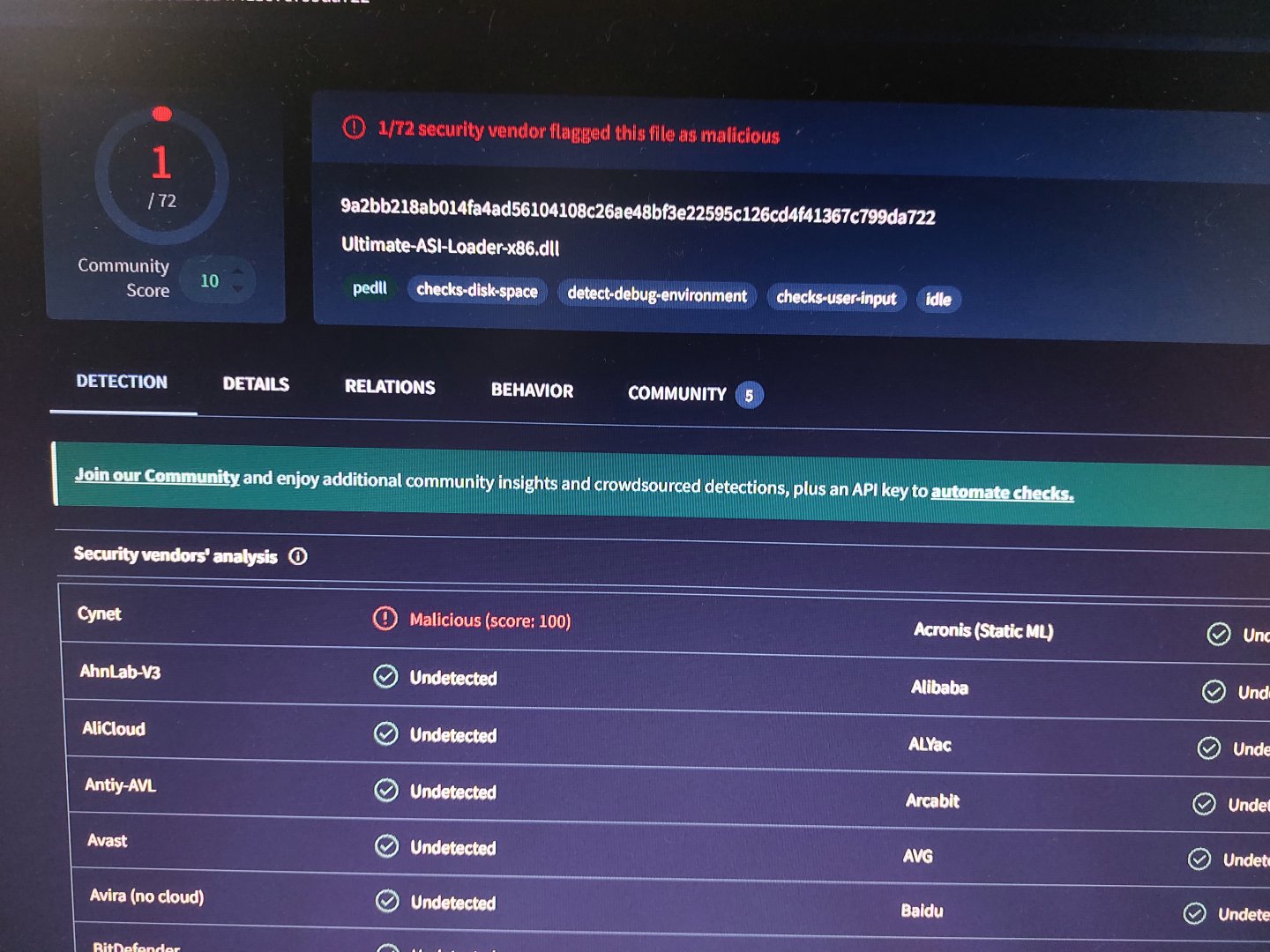Open the BEHAVIOR tab

[532, 390]
